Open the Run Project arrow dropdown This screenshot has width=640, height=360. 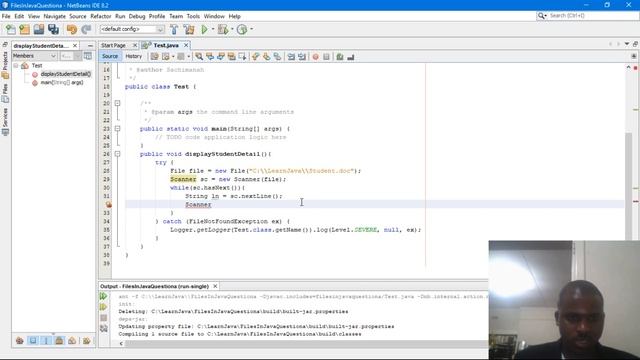coord(213,29)
